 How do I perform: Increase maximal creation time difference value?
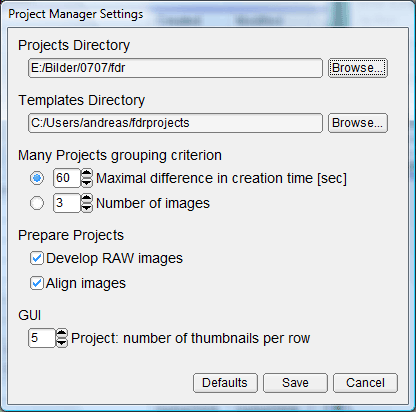pyautogui.click(x=87, y=174)
